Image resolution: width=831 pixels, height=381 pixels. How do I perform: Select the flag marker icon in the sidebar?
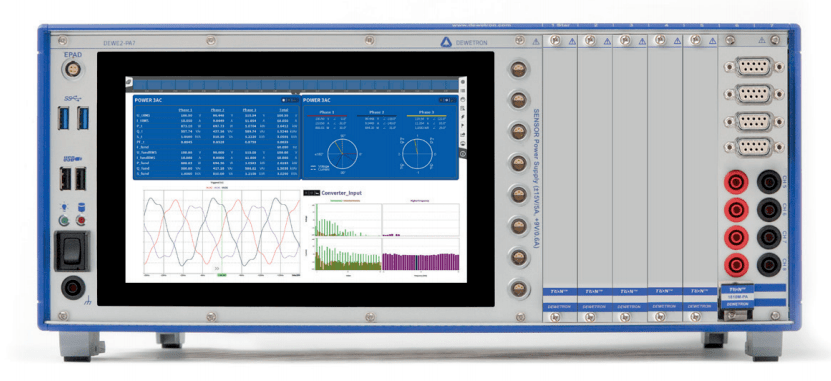[x=463, y=126]
